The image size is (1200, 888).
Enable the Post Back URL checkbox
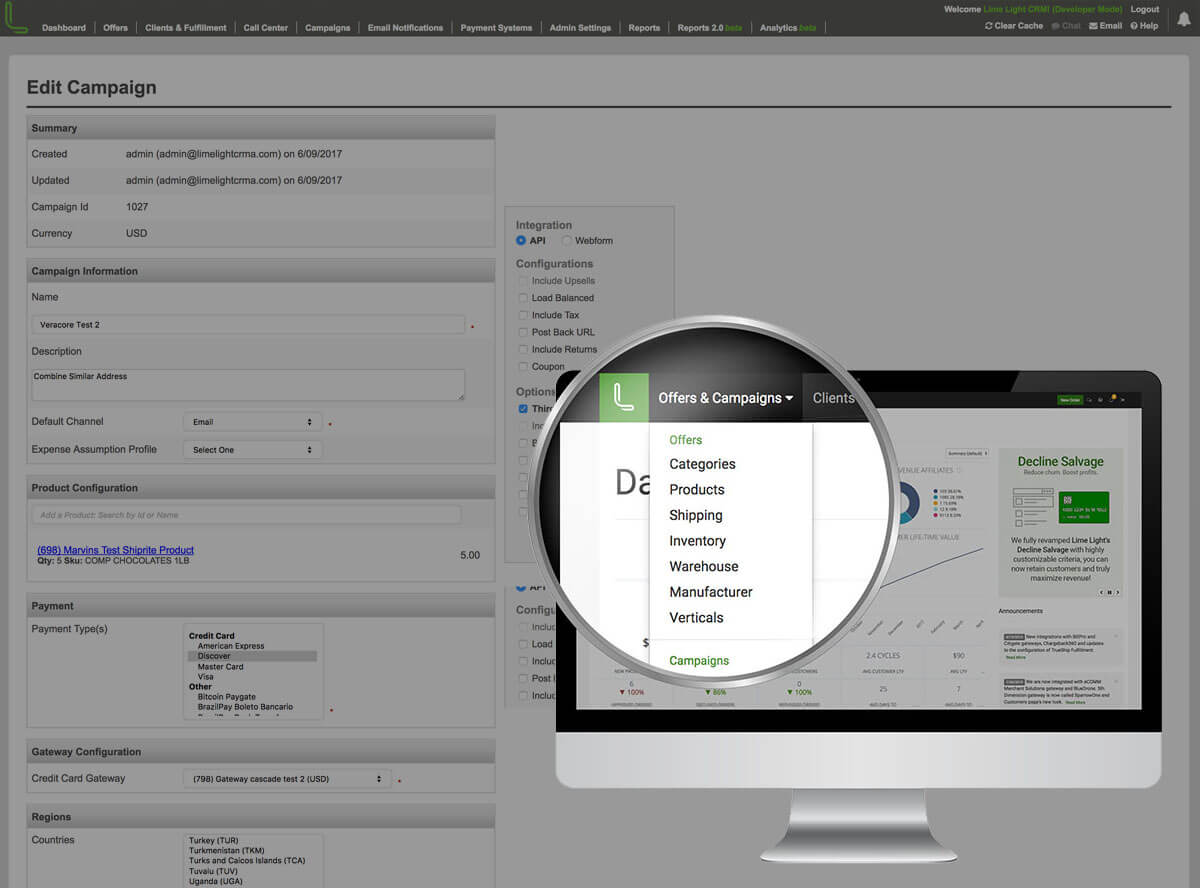tap(523, 332)
